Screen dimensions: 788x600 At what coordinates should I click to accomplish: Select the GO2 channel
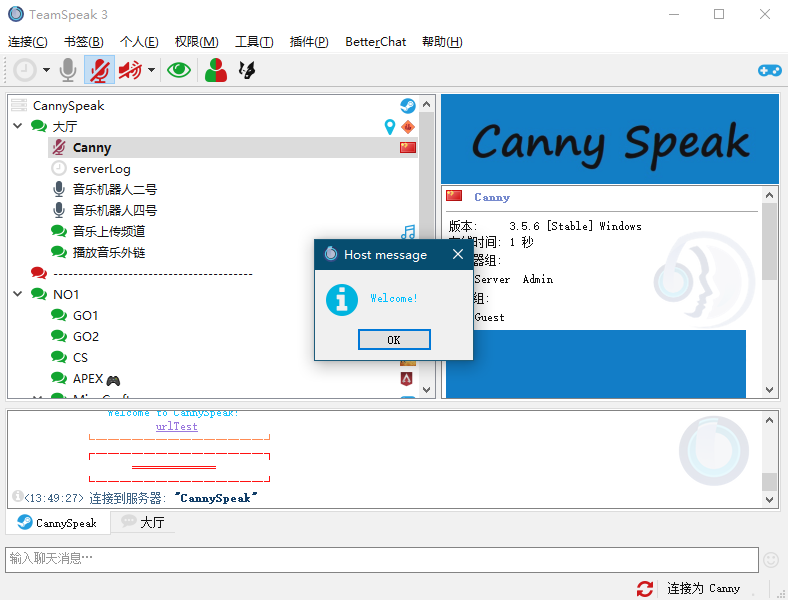[x=86, y=337]
